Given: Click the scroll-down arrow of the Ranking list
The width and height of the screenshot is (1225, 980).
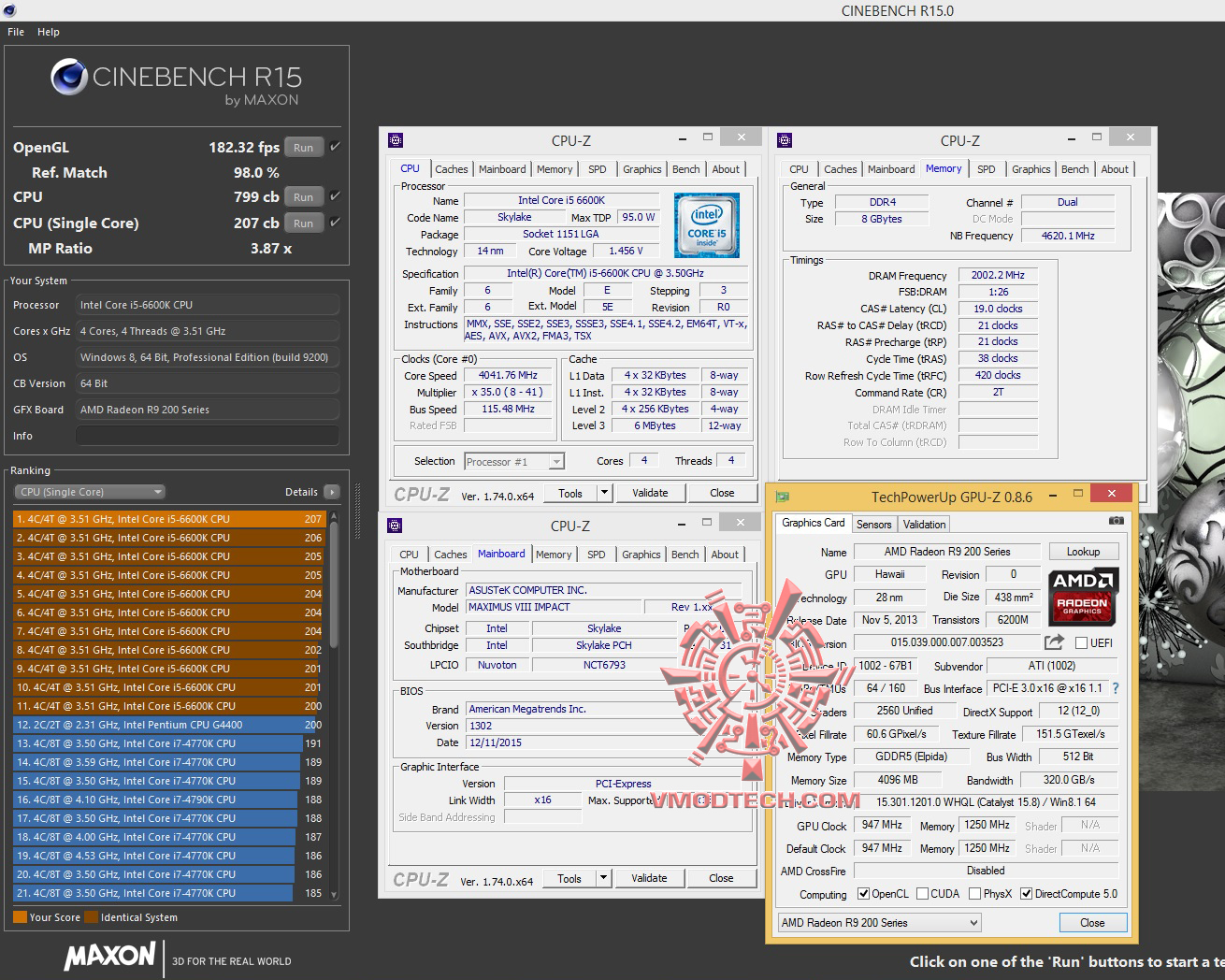Looking at the screenshot, I should tap(334, 894).
